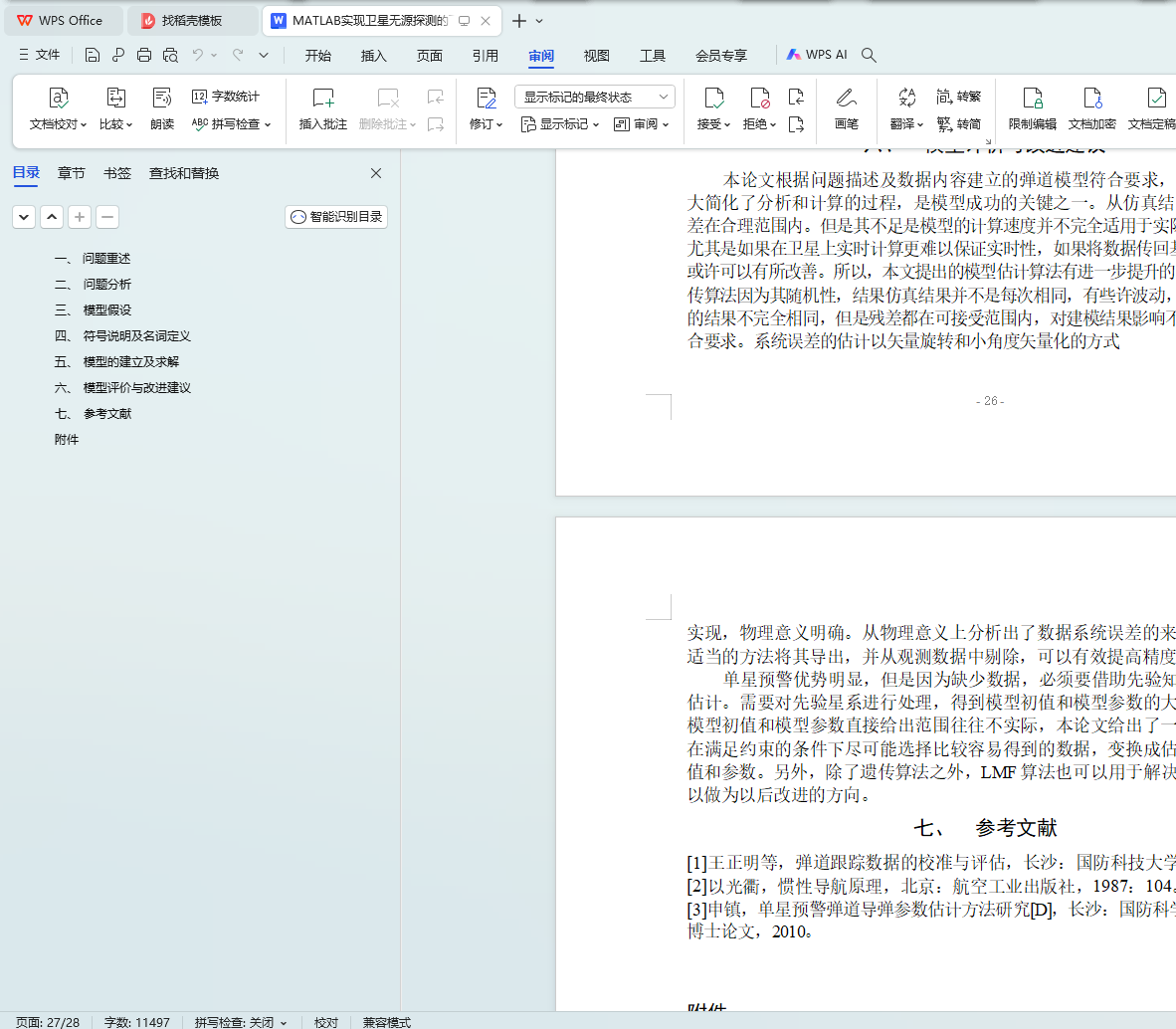Select the 画笔 pen tool
Image resolution: width=1176 pixels, height=1029 pixels.
(847, 99)
